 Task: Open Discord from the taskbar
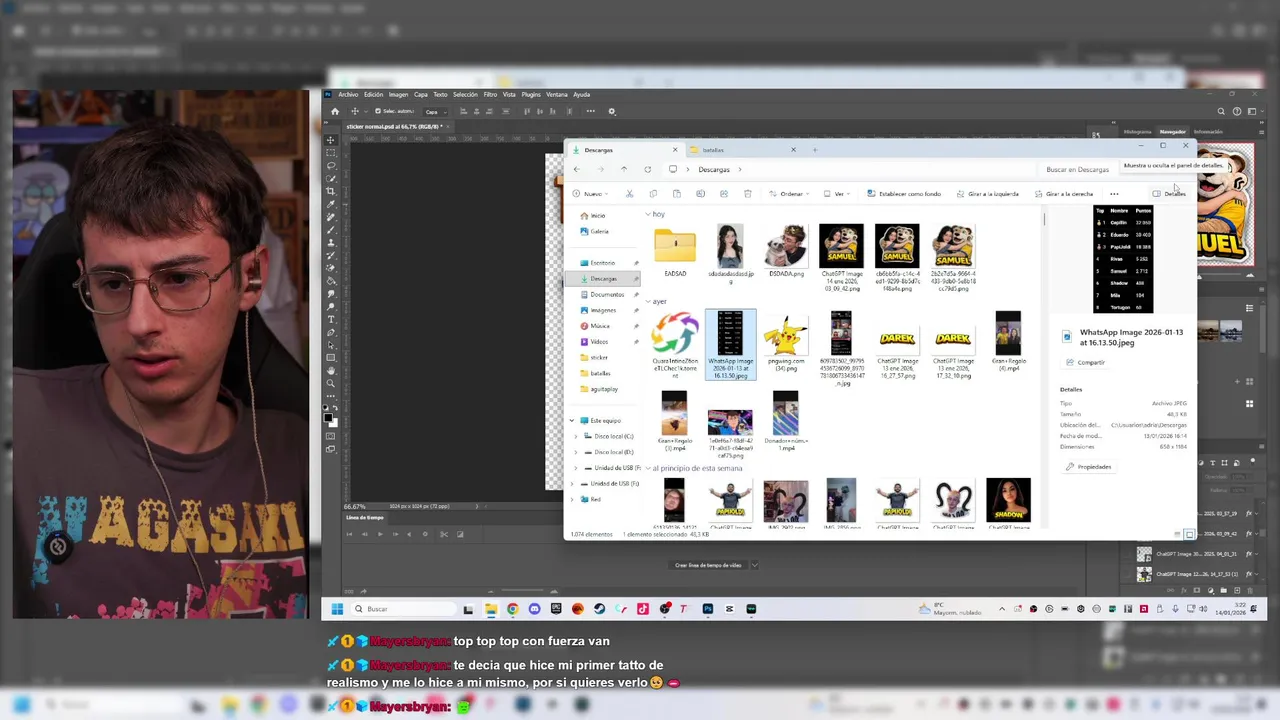click(534, 609)
